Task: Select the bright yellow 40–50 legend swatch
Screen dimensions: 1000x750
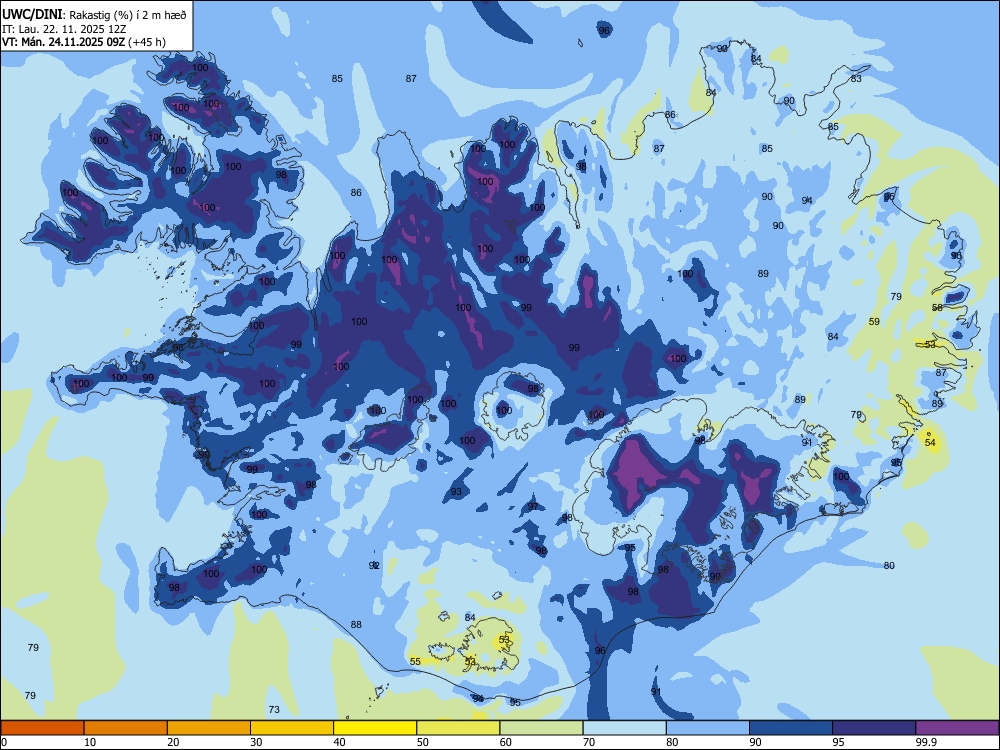Action: click(x=375, y=728)
